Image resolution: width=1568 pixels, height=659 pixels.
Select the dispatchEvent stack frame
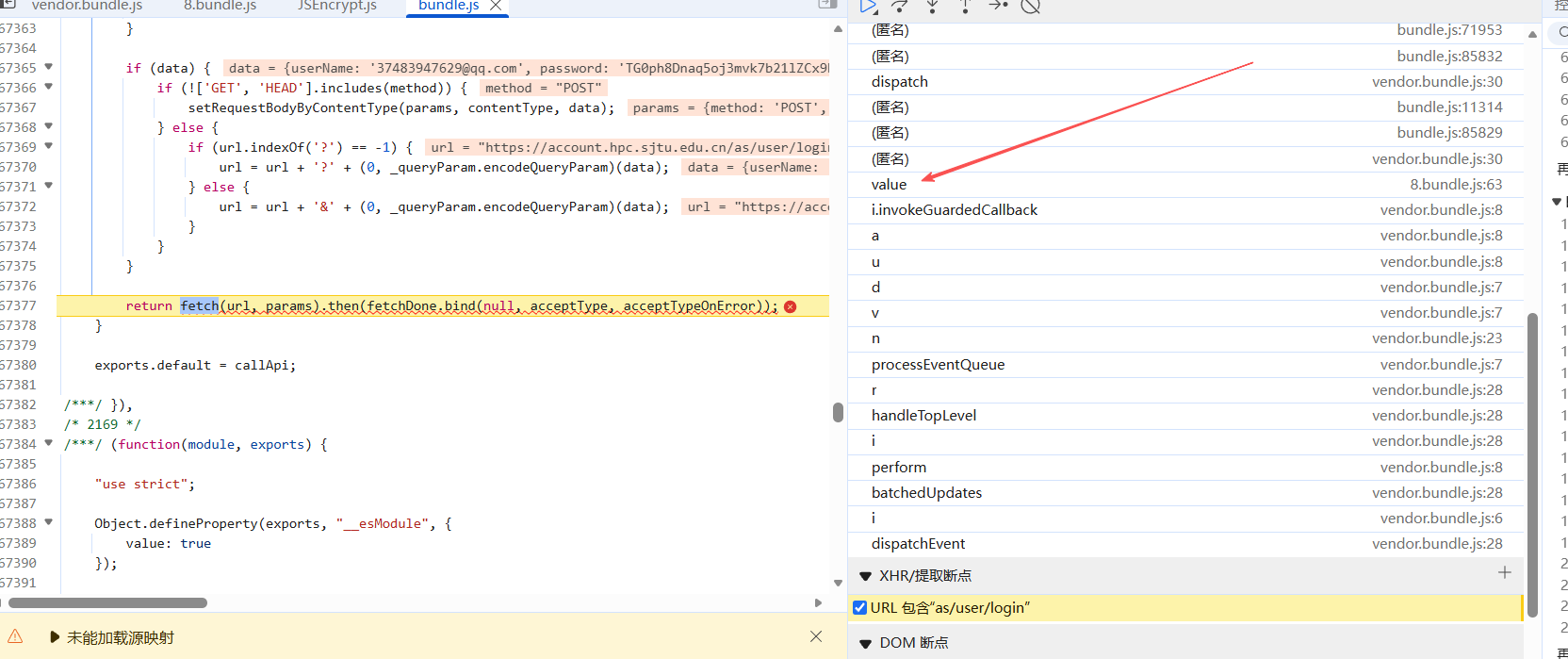click(x=1185, y=544)
